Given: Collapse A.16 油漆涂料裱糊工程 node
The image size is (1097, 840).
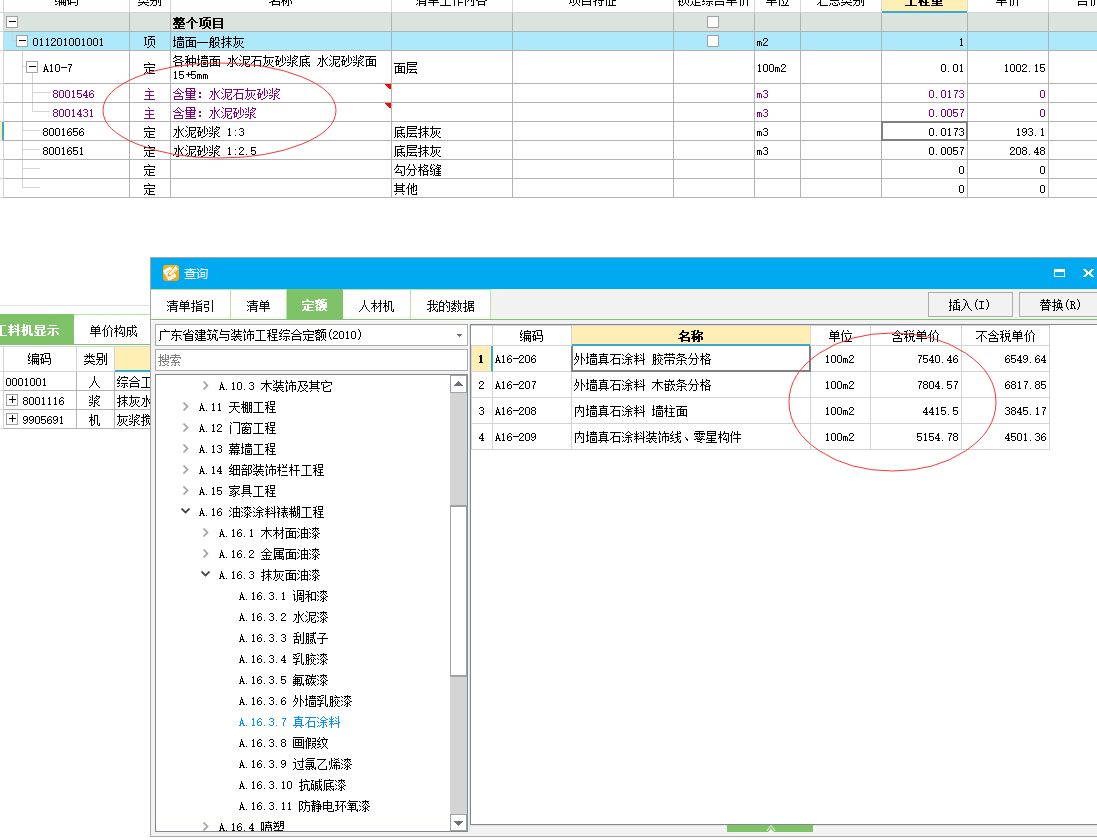Looking at the screenshot, I should [185, 511].
